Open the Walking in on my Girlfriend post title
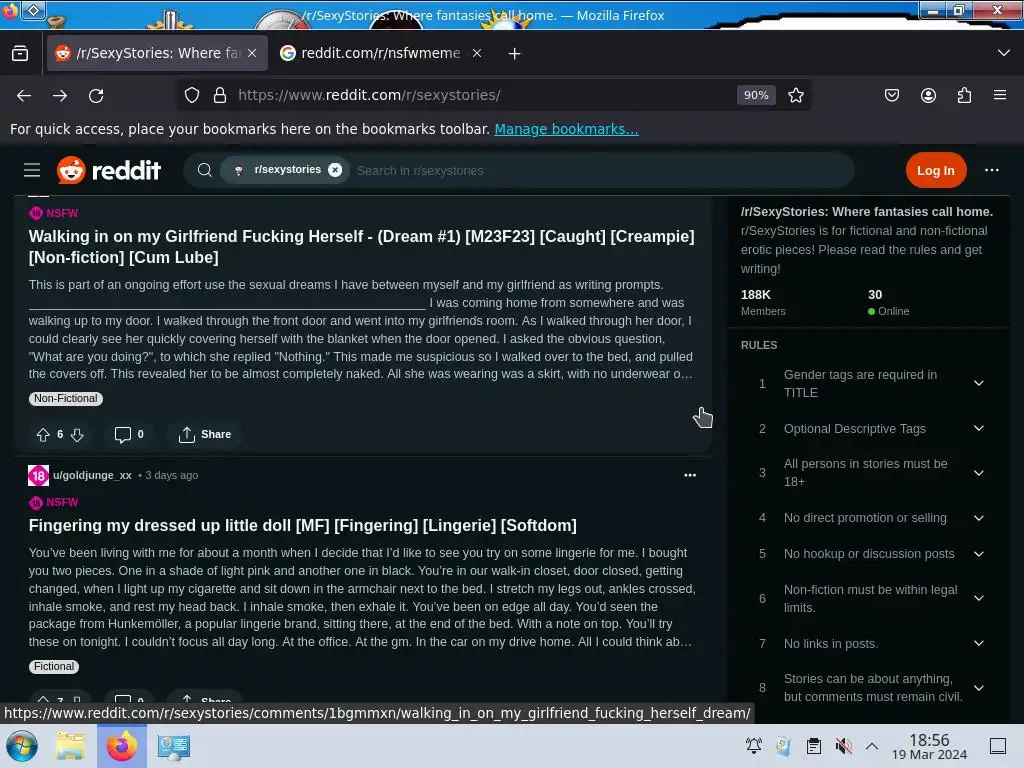Image resolution: width=1024 pixels, height=768 pixels. (361, 247)
